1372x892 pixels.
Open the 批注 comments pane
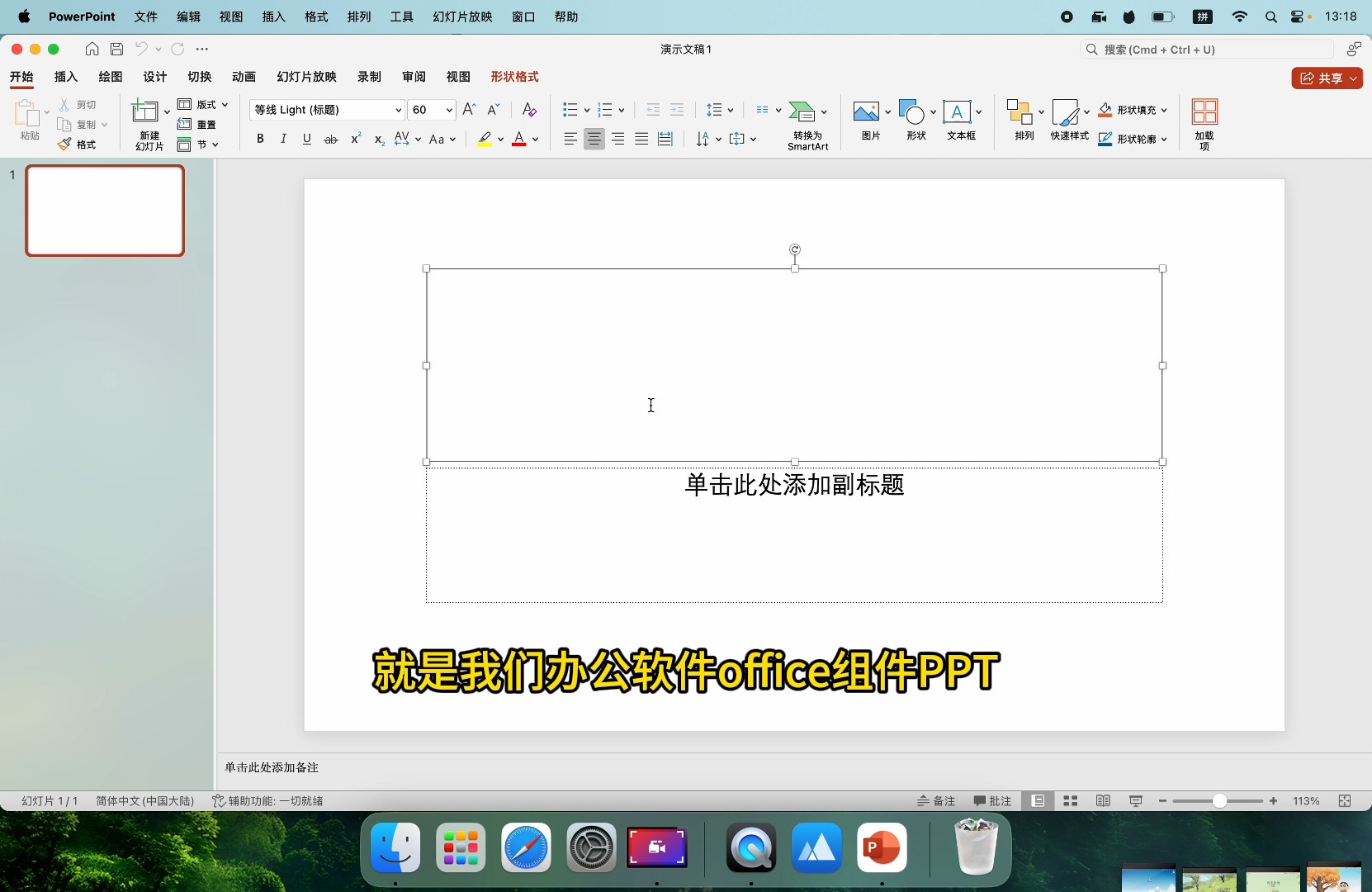(x=992, y=800)
